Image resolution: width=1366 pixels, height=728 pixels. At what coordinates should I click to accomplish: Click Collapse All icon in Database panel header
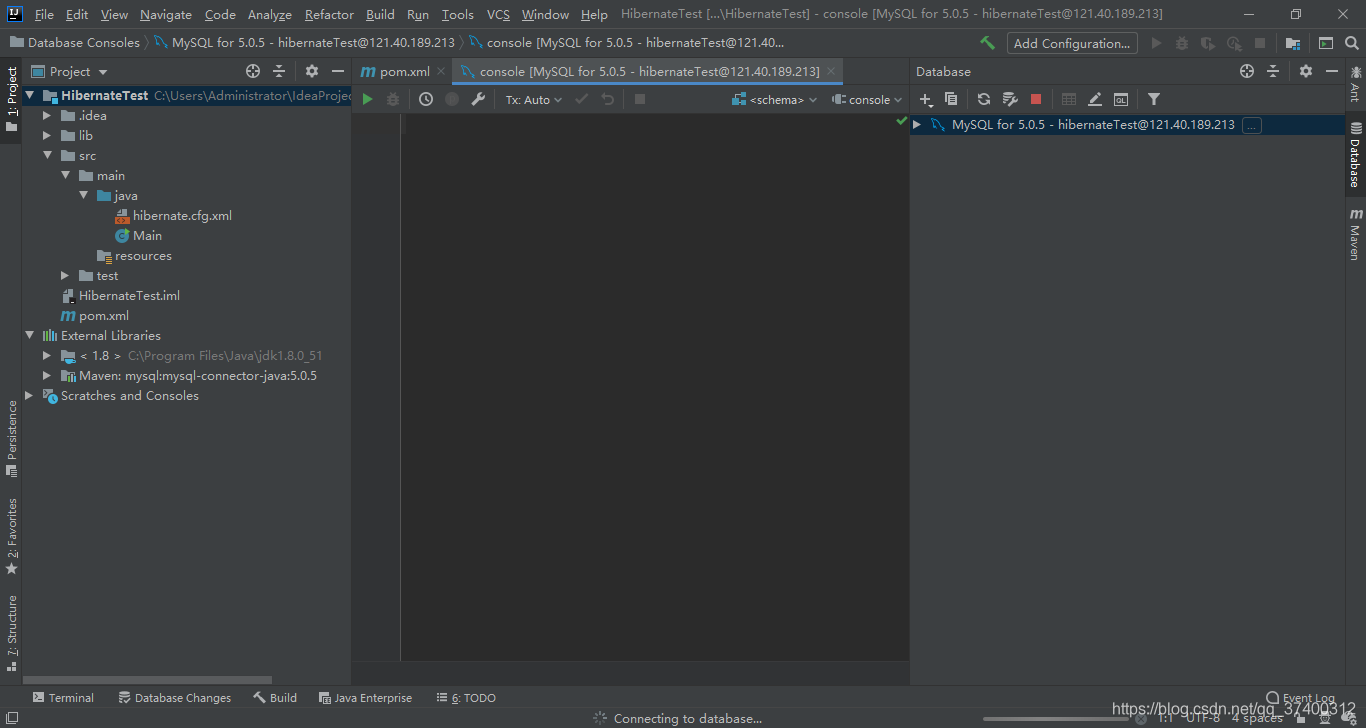tap(1273, 71)
